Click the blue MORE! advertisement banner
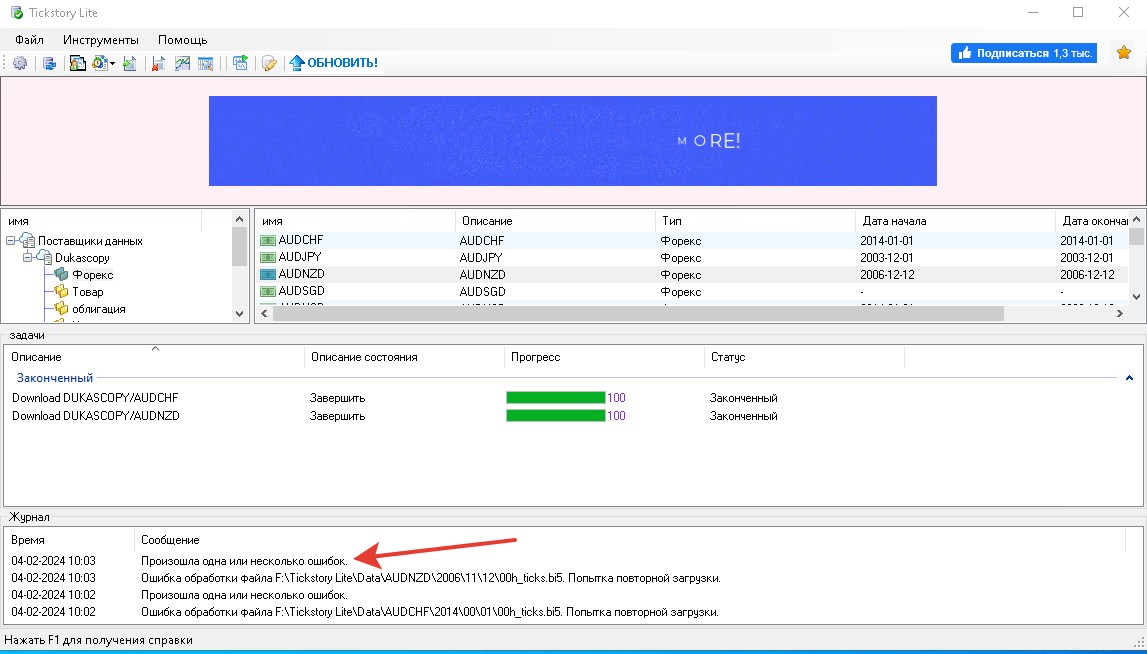The width and height of the screenshot is (1147, 654). [x=573, y=141]
